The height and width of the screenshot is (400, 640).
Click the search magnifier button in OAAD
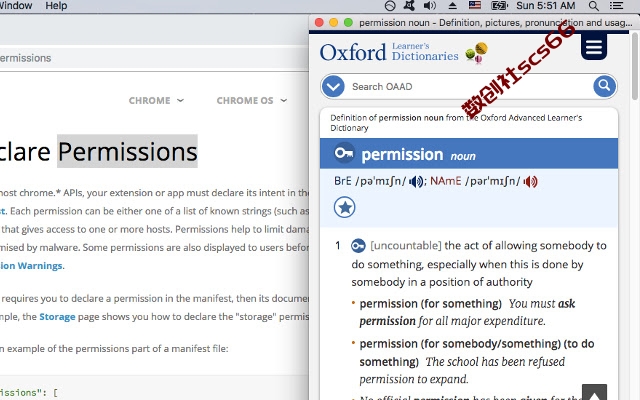pos(604,86)
